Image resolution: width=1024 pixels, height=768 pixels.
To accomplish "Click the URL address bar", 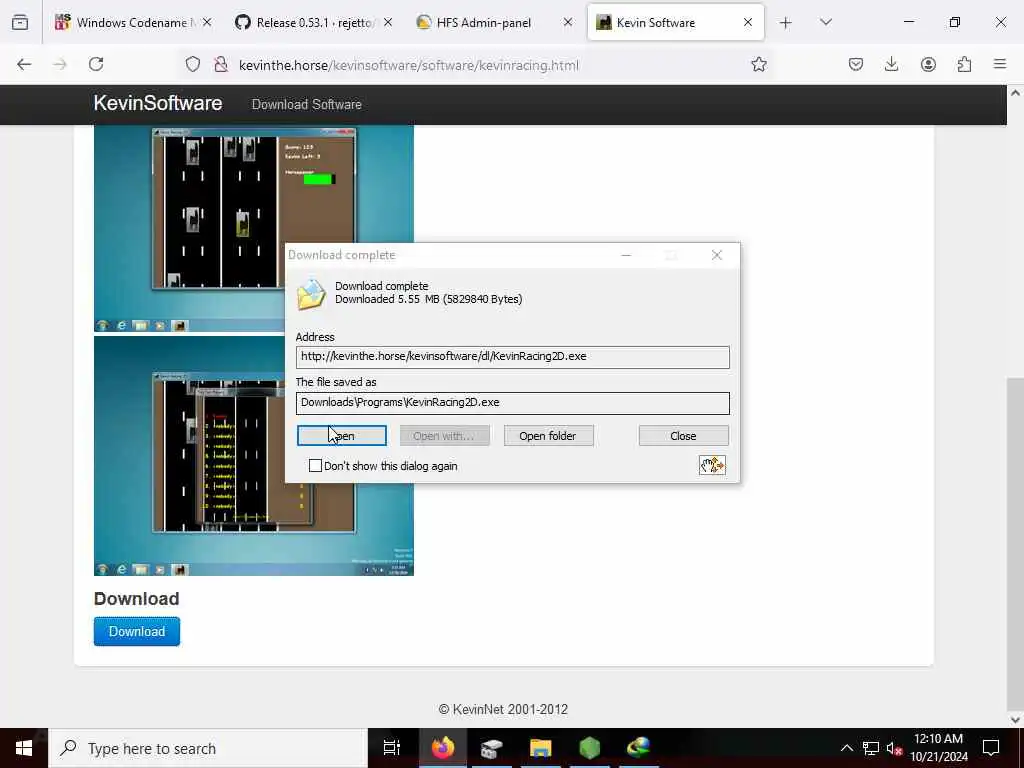I will (483, 65).
